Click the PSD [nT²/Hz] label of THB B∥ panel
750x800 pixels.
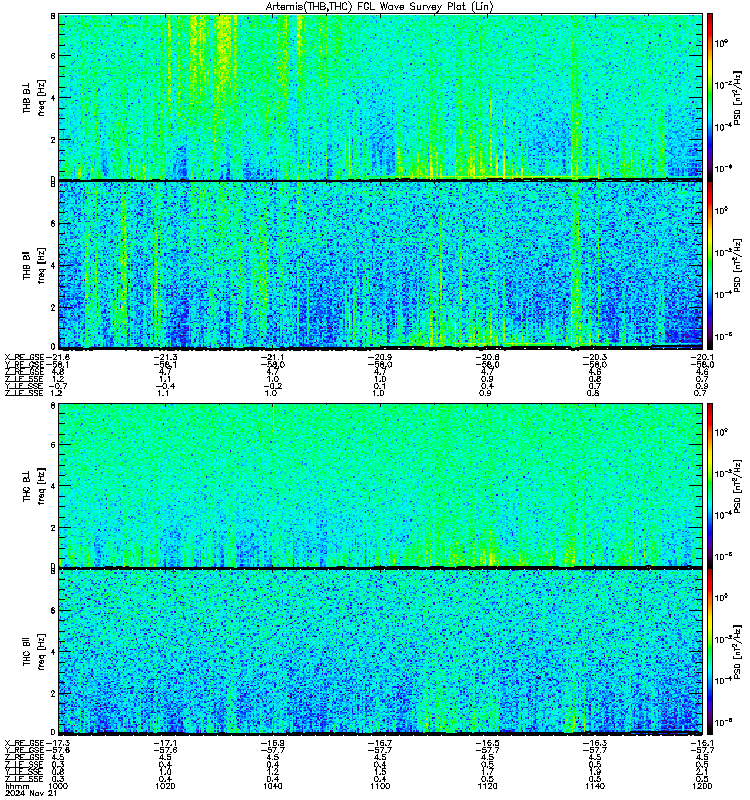(x=738, y=265)
